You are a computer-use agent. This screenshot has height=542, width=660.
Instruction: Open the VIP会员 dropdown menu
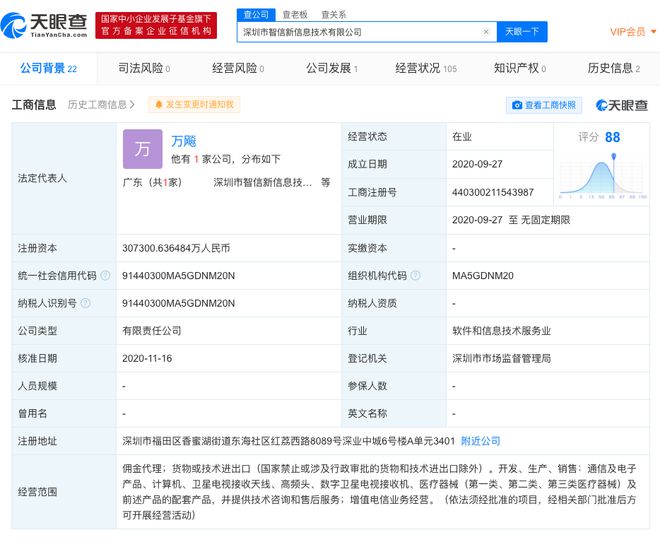coord(630,32)
